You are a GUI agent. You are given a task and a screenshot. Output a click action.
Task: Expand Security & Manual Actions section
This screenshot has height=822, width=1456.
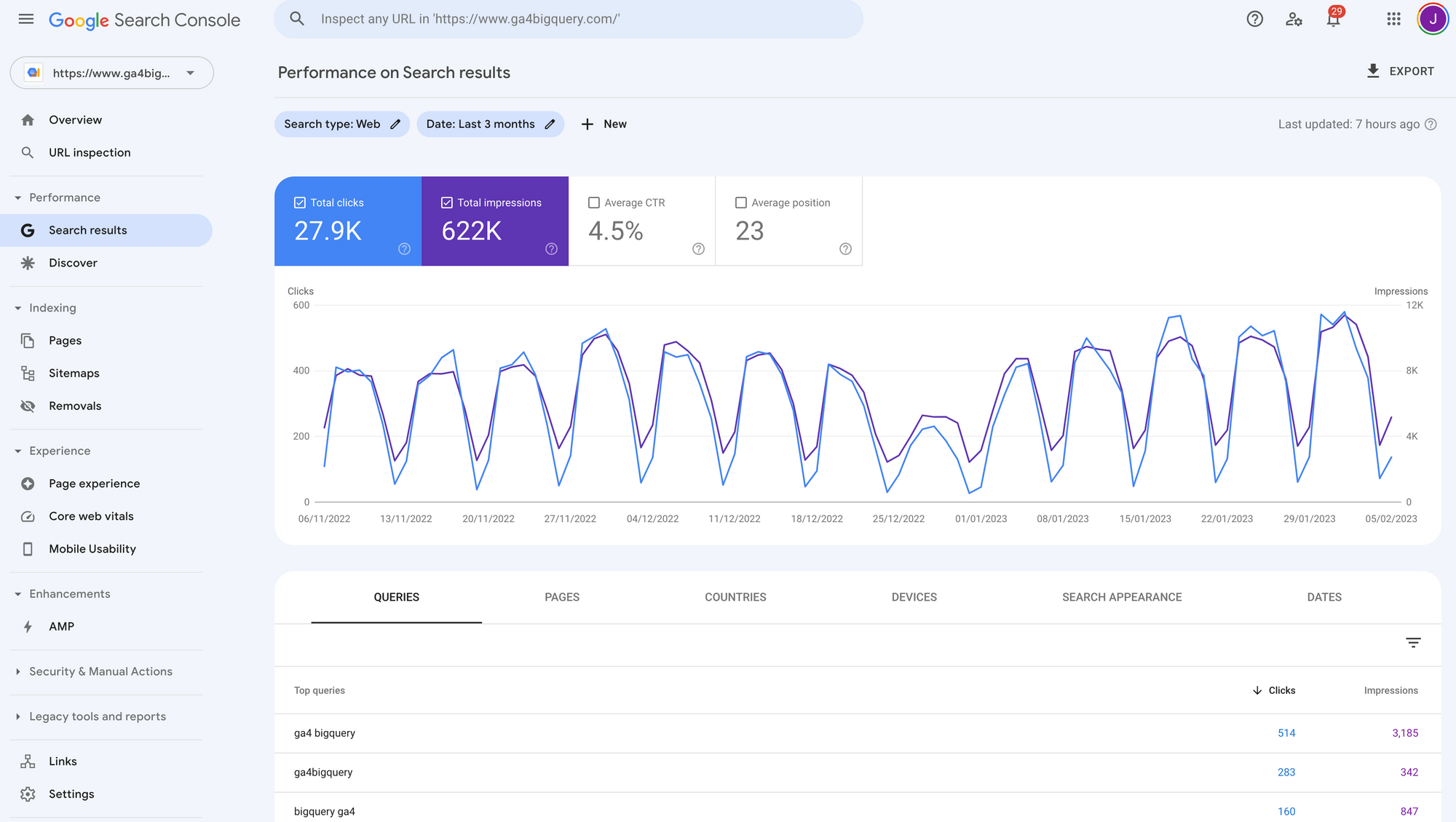pos(18,672)
